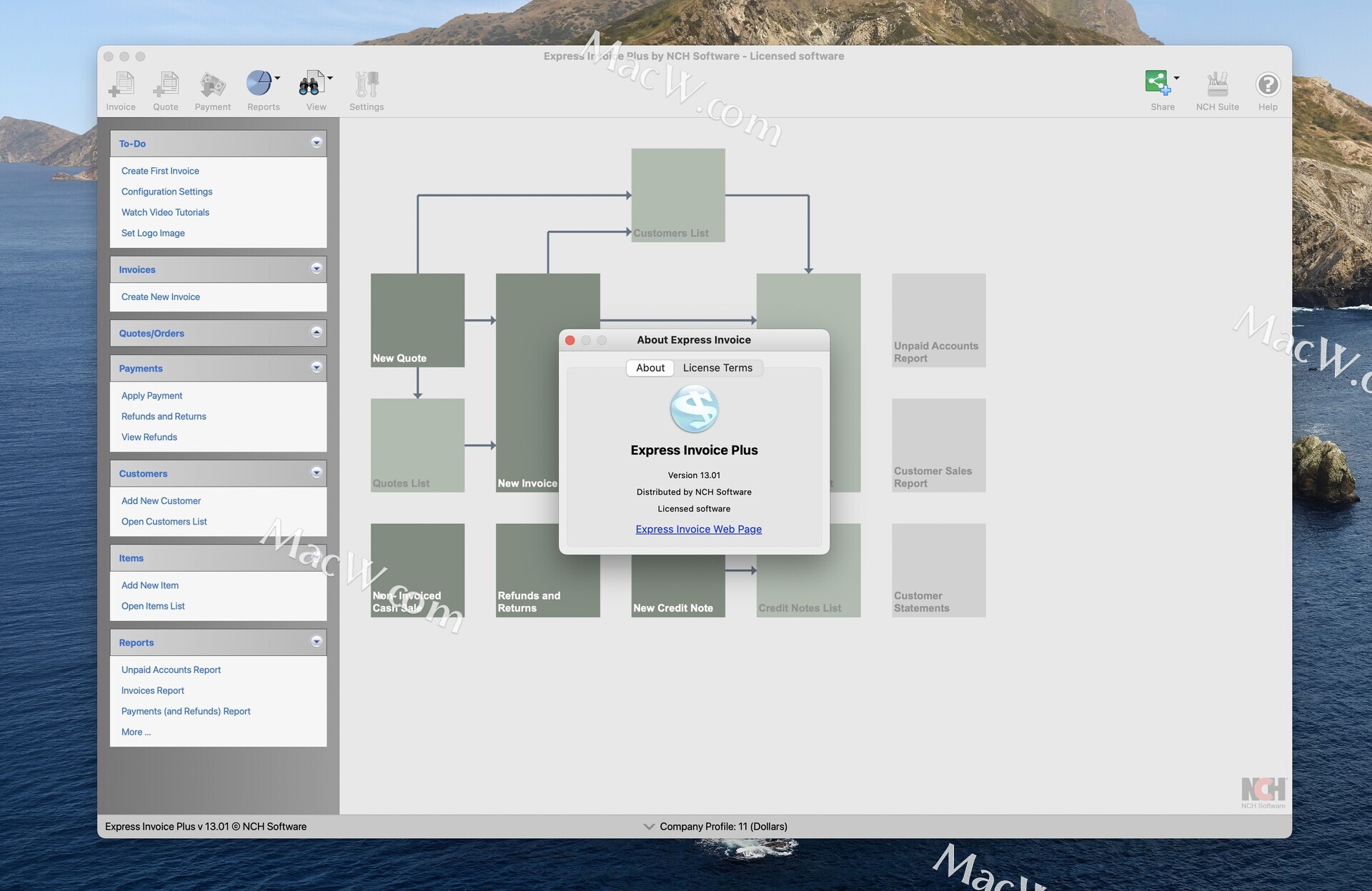Click Create New Invoice link
This screenshot has height=891, width=1372.
coord(161,297)
